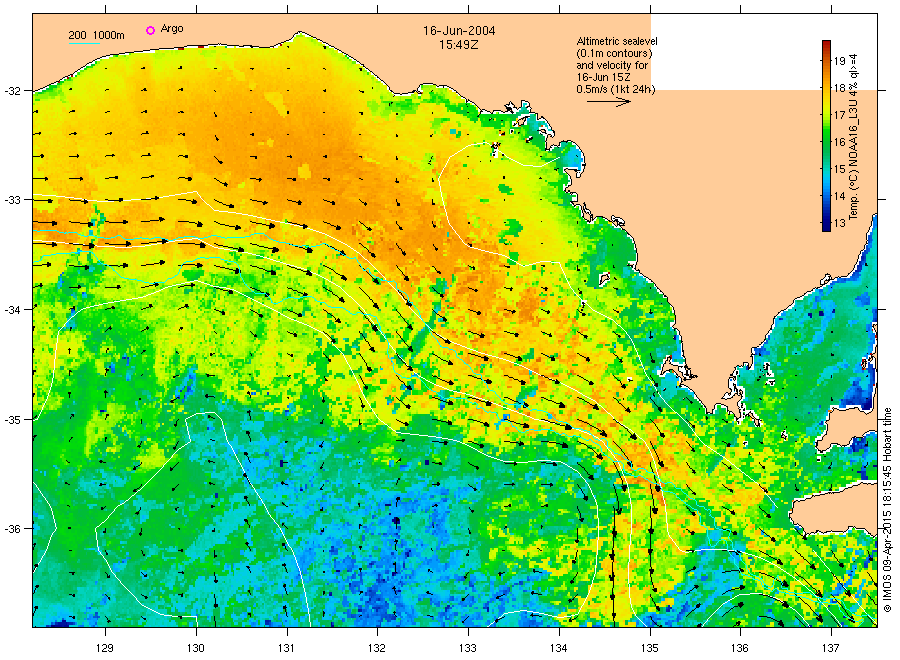This screenshot has width=900, height=660.
Task: Click longitude label 135
Action: [650, 648]
